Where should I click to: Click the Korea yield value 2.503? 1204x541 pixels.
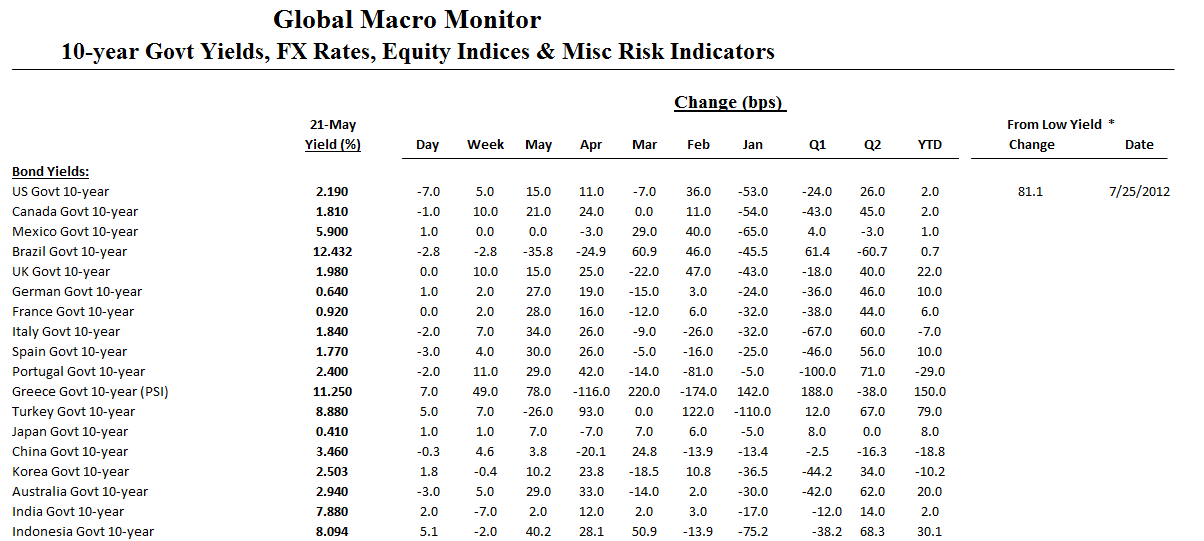pos(333,471)
